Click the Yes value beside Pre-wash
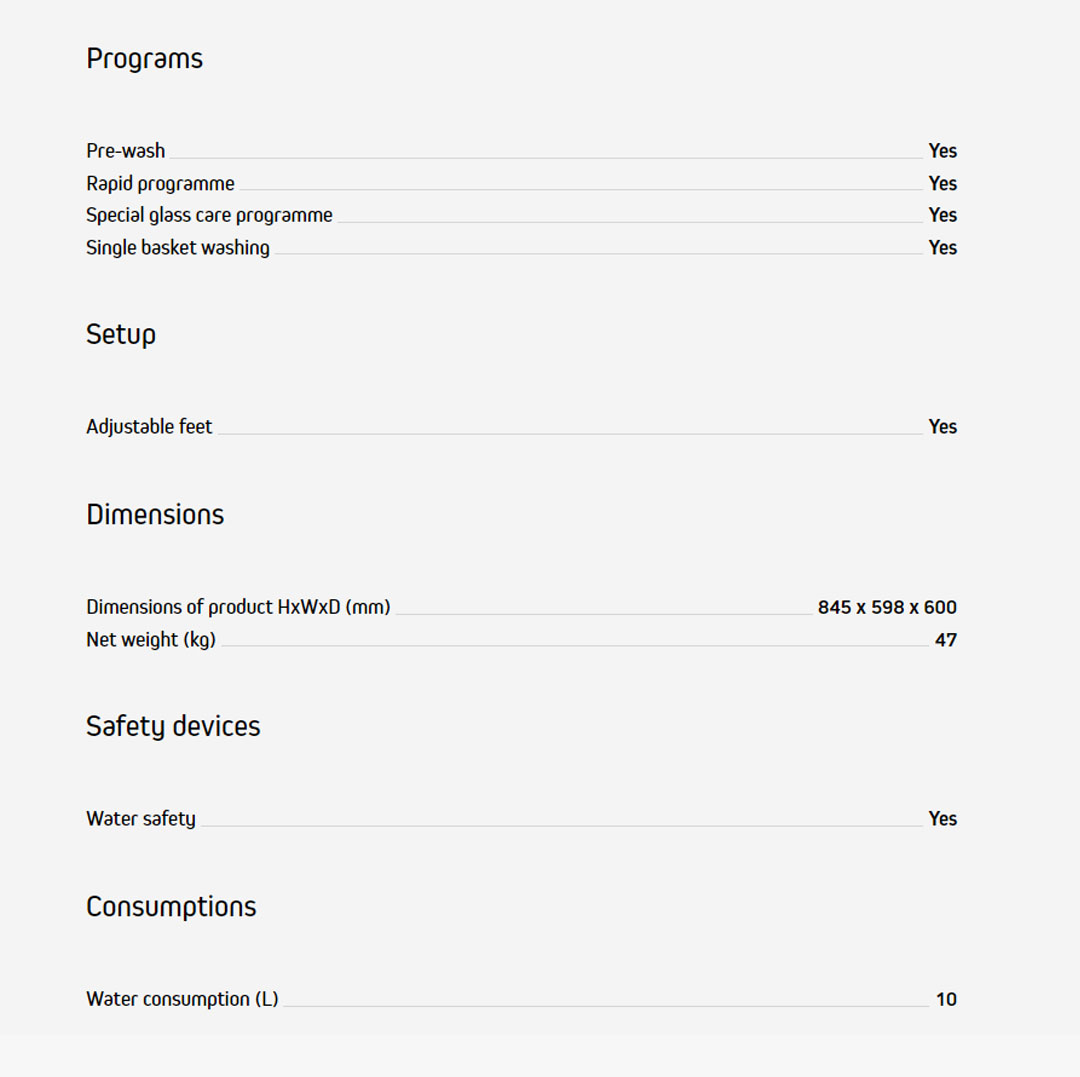Screen dimensions: 1080x1077 (x=942, y=151)
